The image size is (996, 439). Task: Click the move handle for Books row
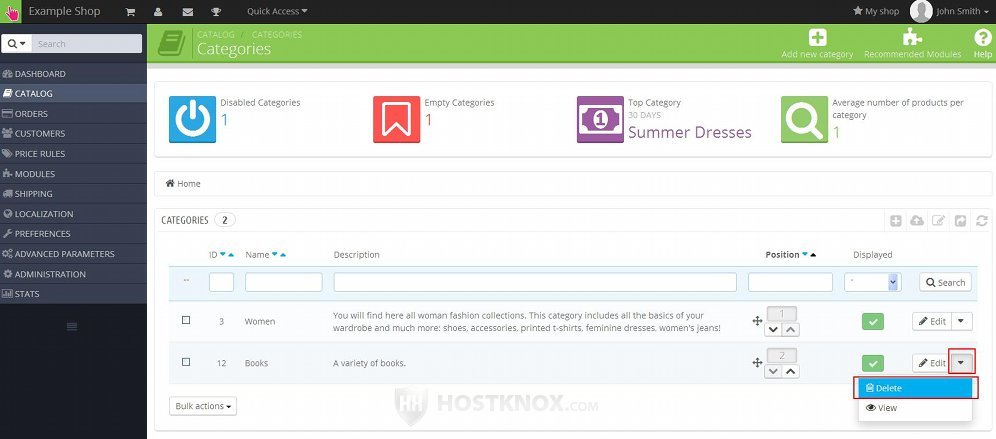click(757, 363)
